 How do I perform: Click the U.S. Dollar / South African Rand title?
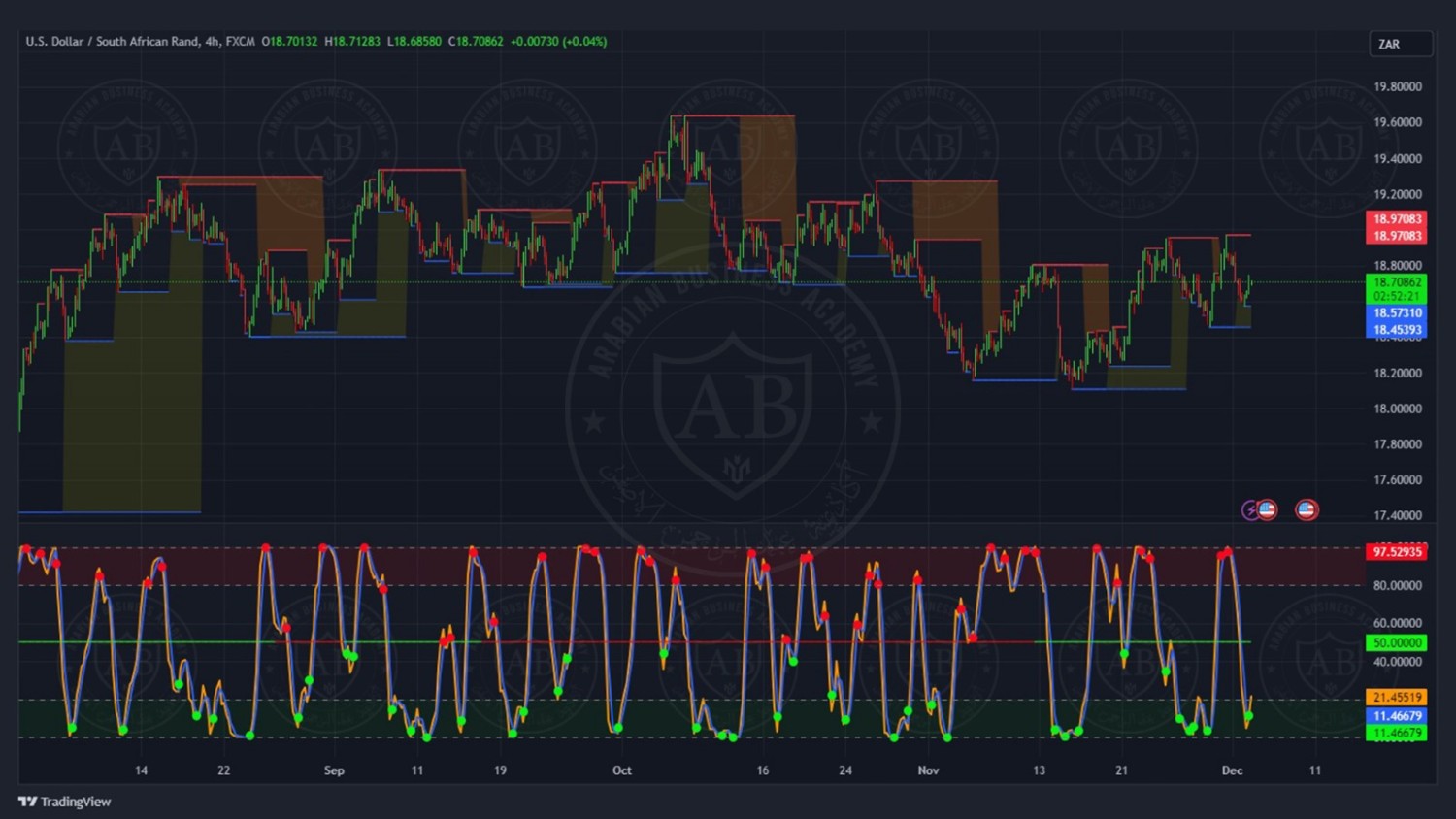coord(112,42)
